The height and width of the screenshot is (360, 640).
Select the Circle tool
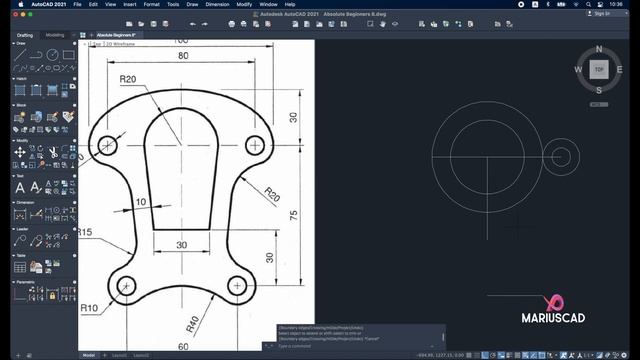pyautogui.click(x=52, y=55)
